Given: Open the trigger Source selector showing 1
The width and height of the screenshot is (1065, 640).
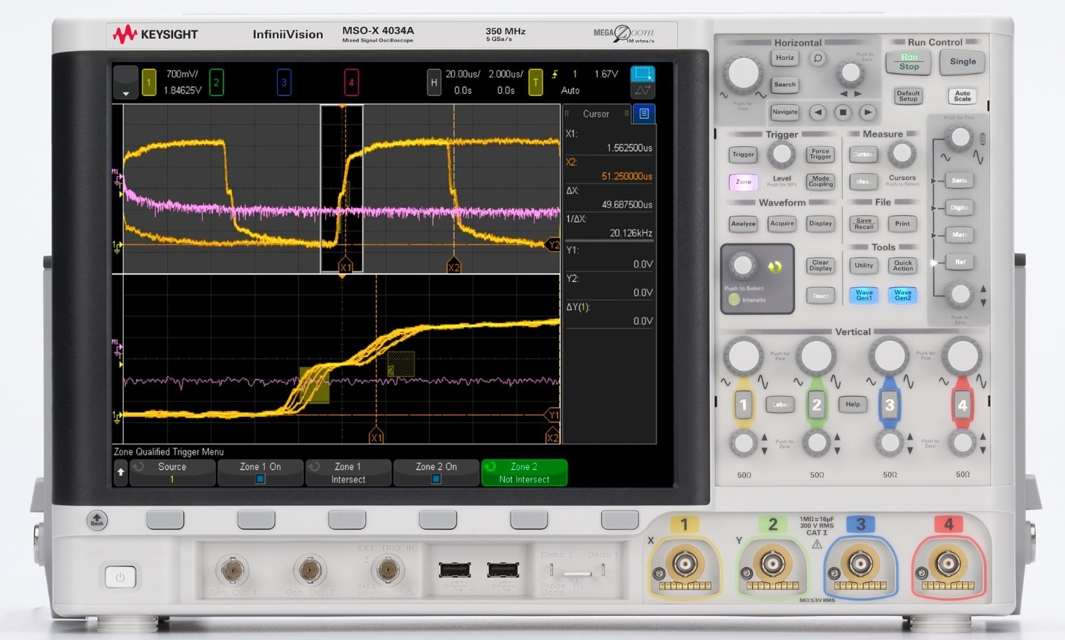Looking at the screenshot, I should (x=172, y=473).
